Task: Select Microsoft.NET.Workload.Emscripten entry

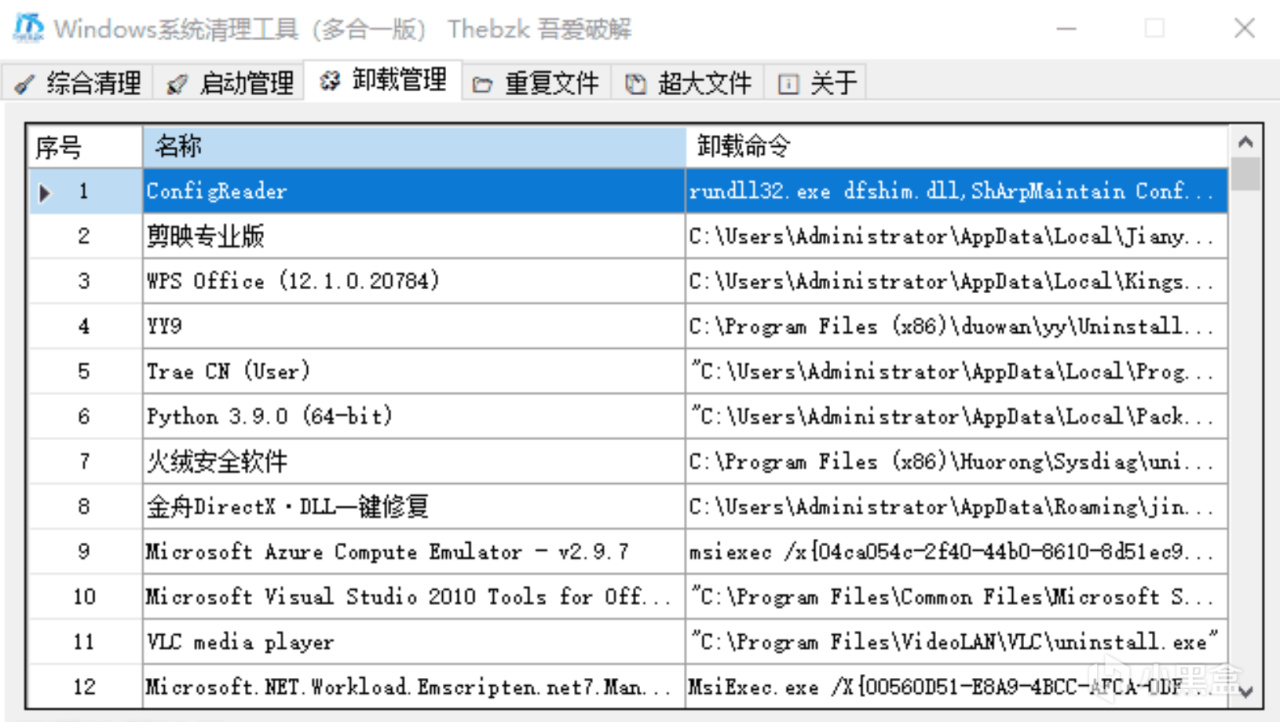Action: pyautogui.click(x=414, y=686)
